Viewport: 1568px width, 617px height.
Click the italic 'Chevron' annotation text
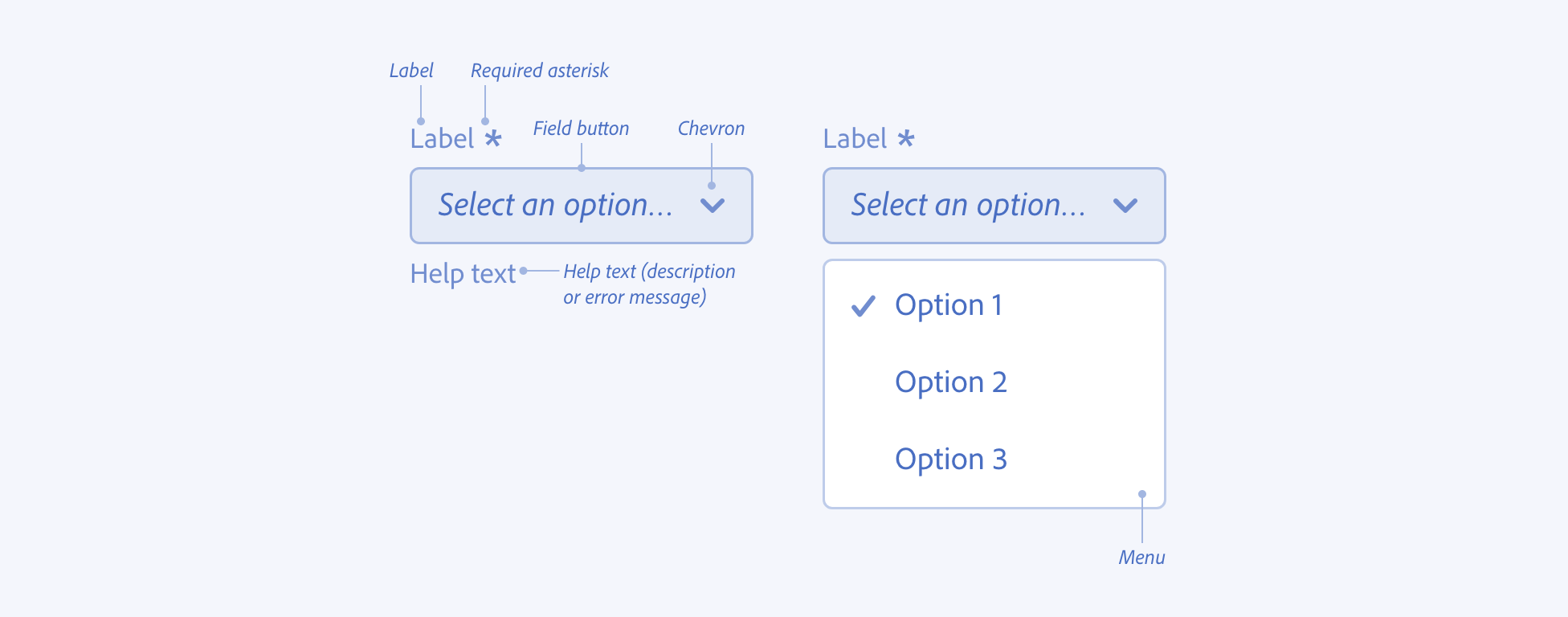711,129
